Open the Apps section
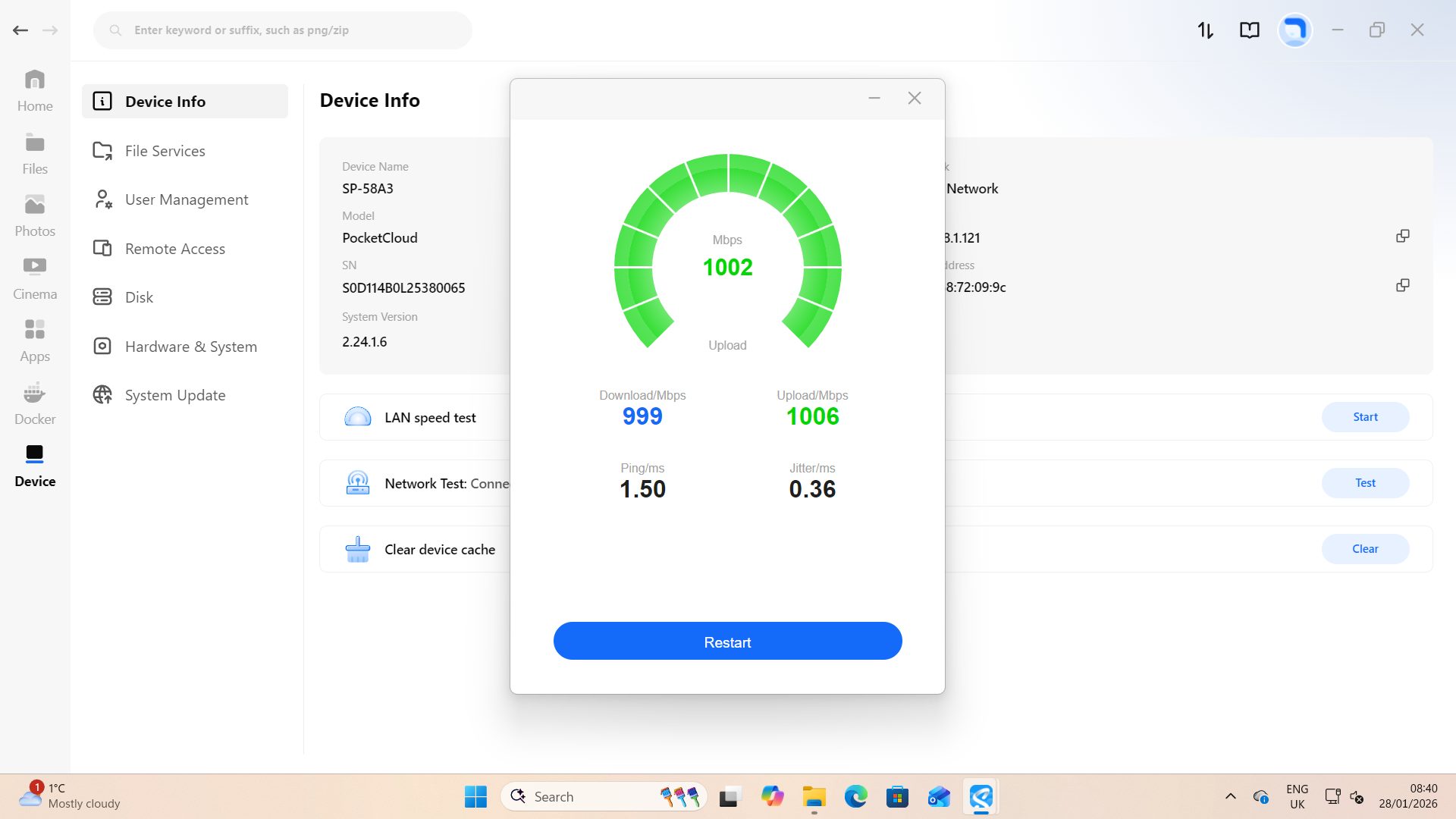Image resolution: width=1456 pixels, height=819 pixels. (34, 340)
